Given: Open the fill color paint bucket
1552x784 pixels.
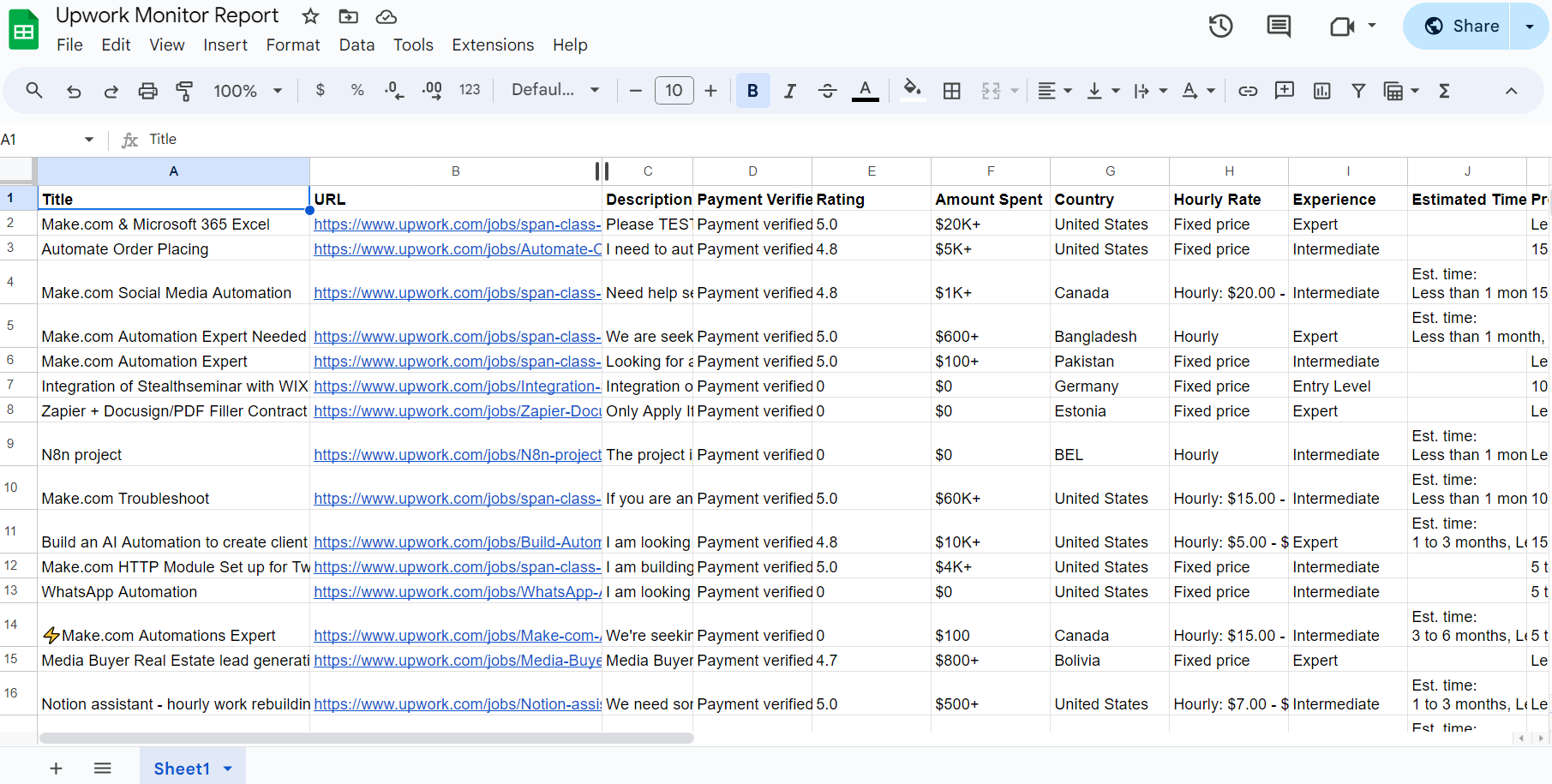Looking at the screenshot, I should point(913,91).
